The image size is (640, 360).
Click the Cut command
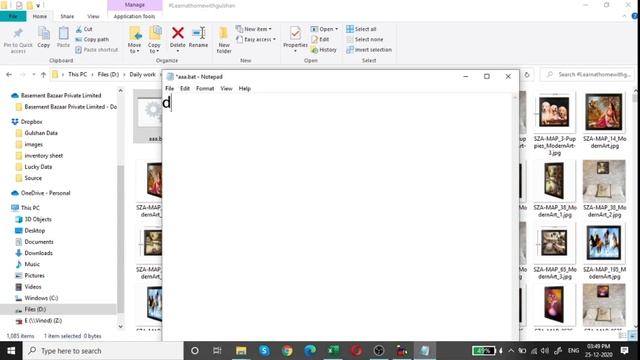click(84, 29)
